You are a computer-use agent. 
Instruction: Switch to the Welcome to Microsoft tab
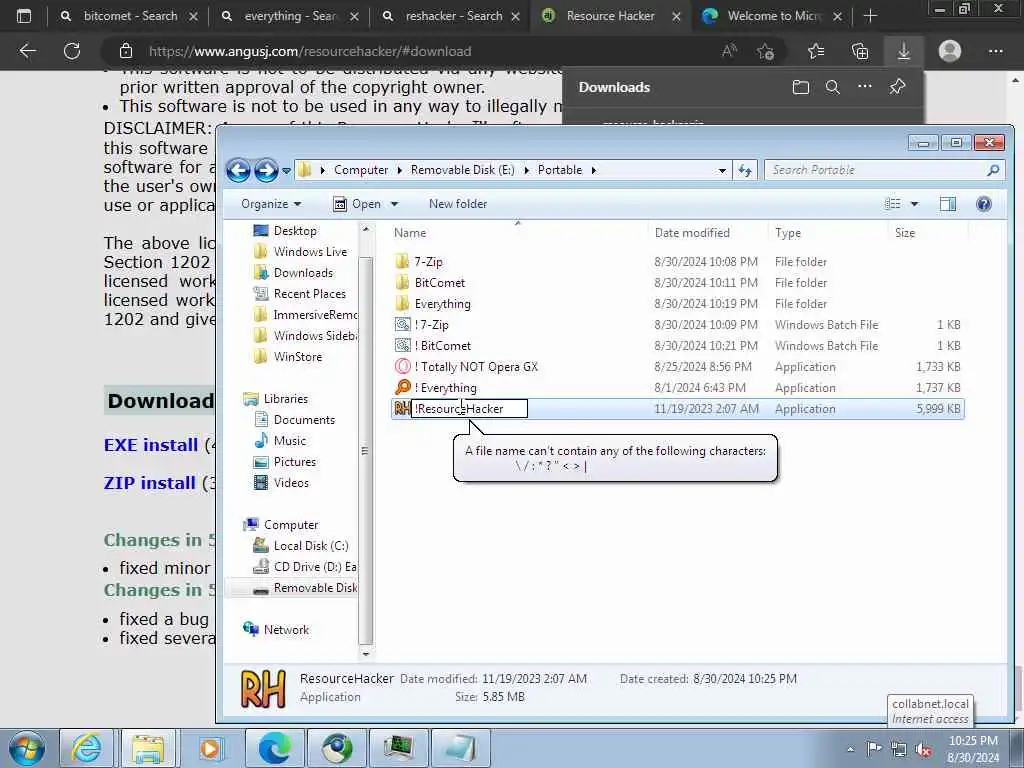[774, 16]
